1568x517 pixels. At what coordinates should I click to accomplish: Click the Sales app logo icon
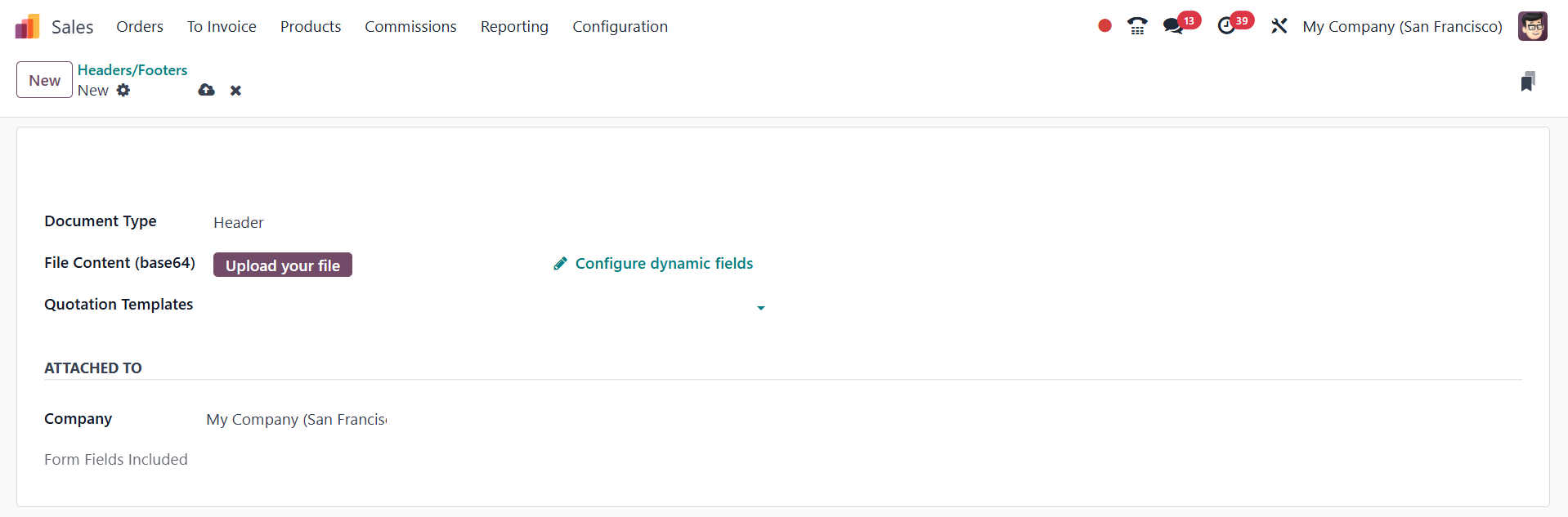pyautogui.click(x=27, y=26)
